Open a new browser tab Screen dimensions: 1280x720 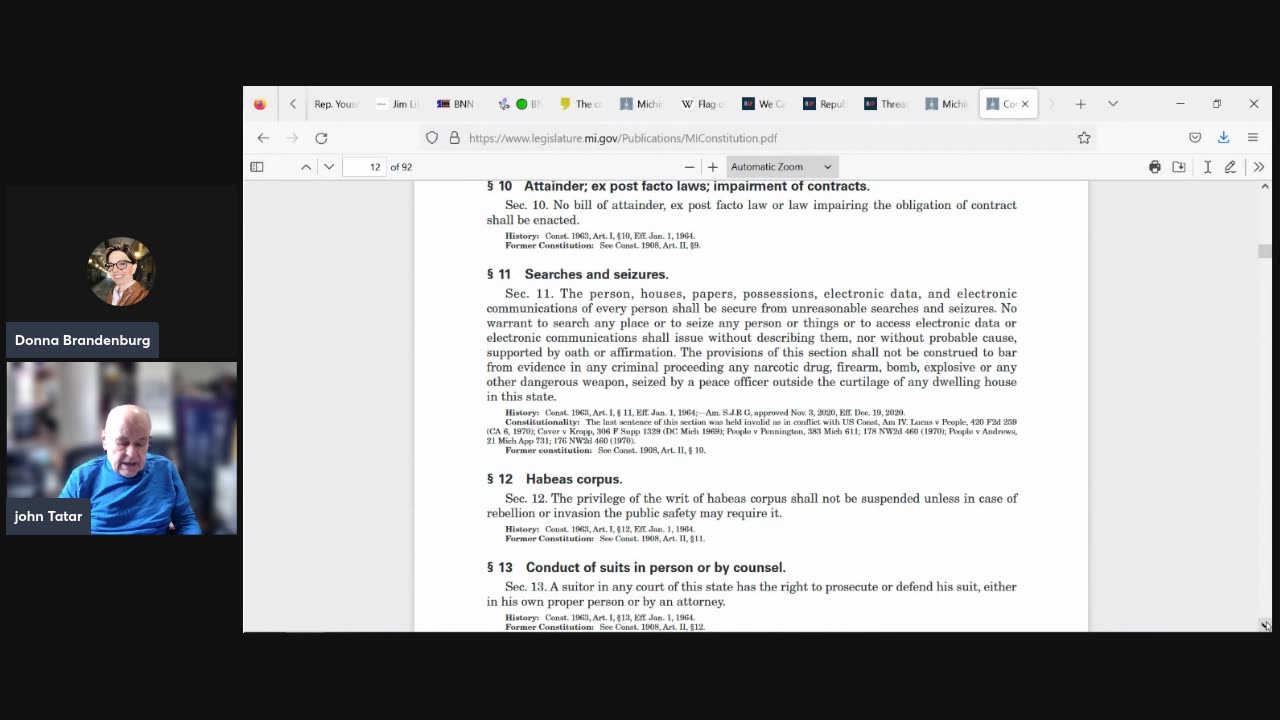pyautogui.click(x=1080, y=104)
